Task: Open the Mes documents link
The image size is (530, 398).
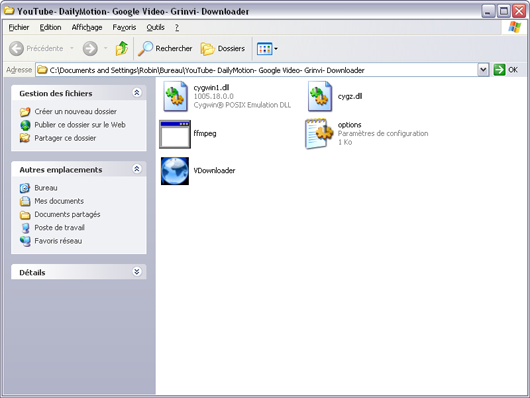Action: click(59, 201)
